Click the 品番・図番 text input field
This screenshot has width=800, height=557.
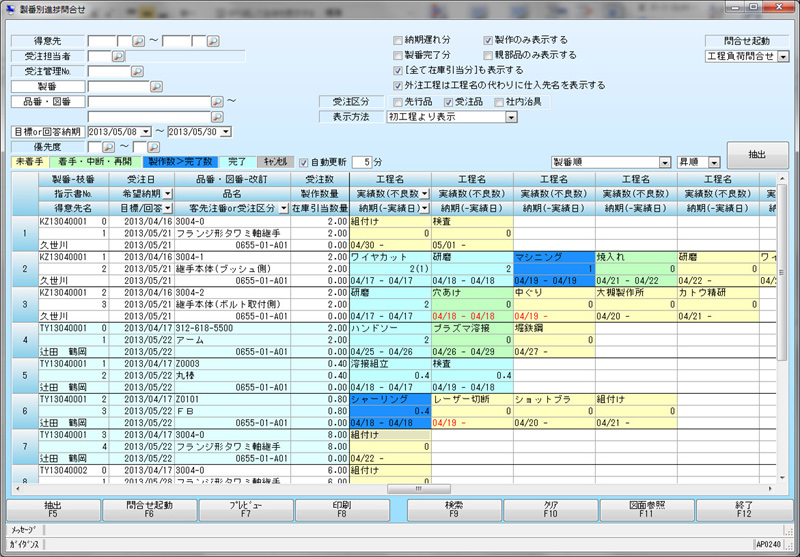click(x=148, y=102)
